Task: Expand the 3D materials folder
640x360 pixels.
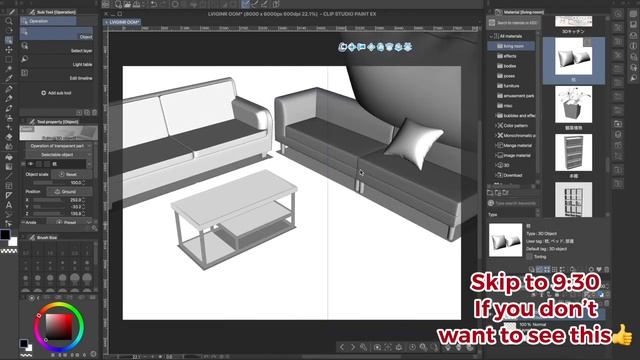Action: (x=496, y=165)
